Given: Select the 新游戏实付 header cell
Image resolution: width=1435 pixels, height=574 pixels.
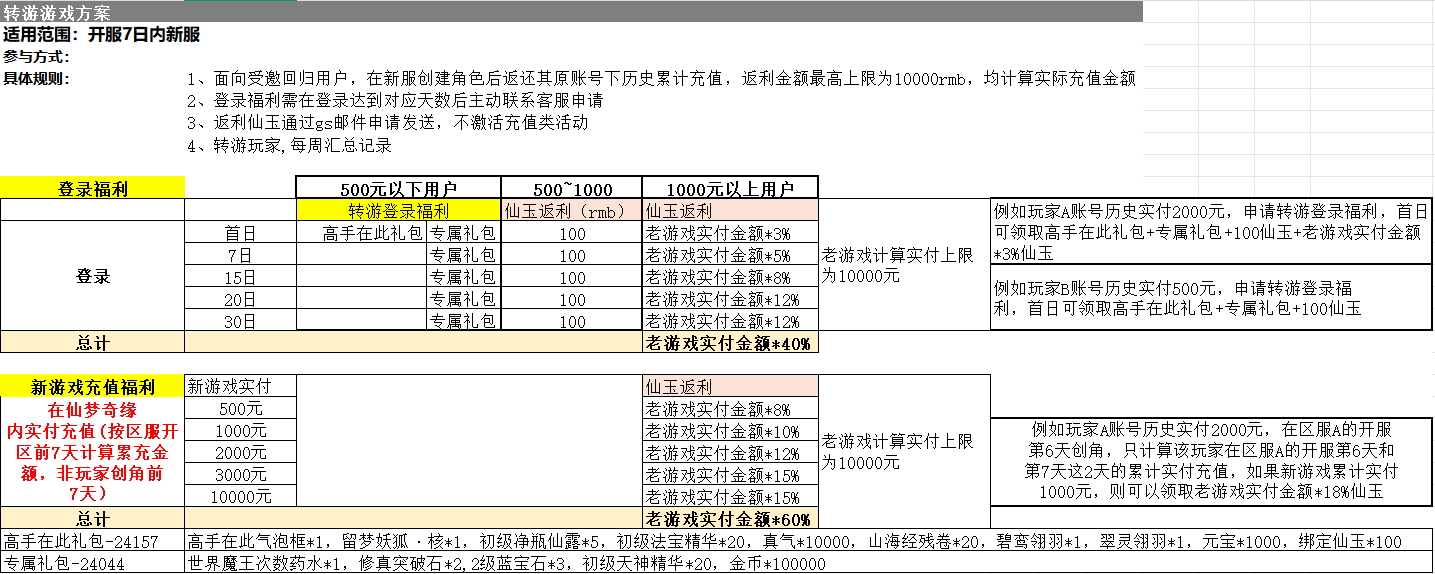Looking at the screenshot, I should 241,387.
